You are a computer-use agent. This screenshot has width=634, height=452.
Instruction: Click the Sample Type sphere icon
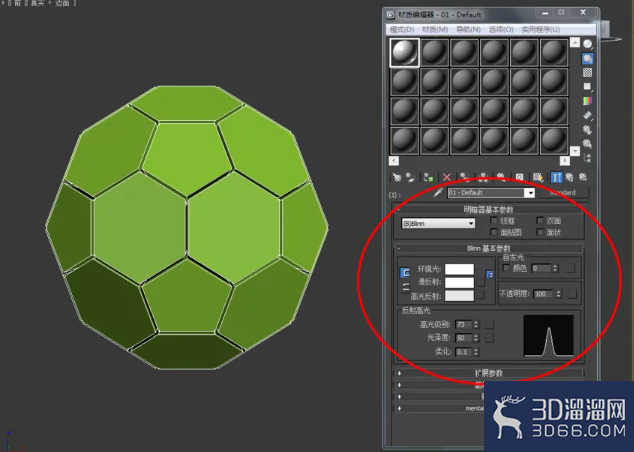tap(588, 44)
